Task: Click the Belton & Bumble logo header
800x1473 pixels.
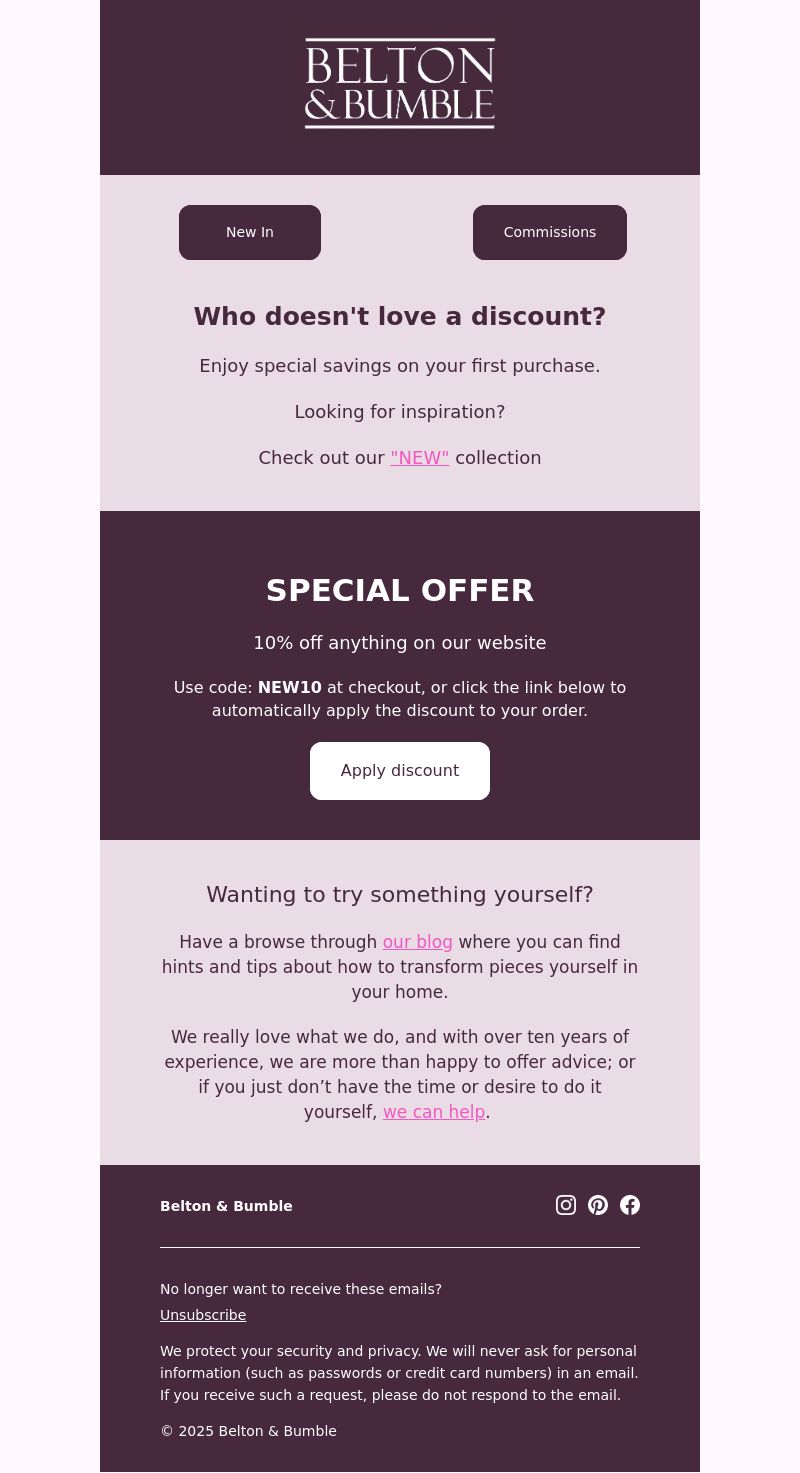Action: click(x=400, y=84)
